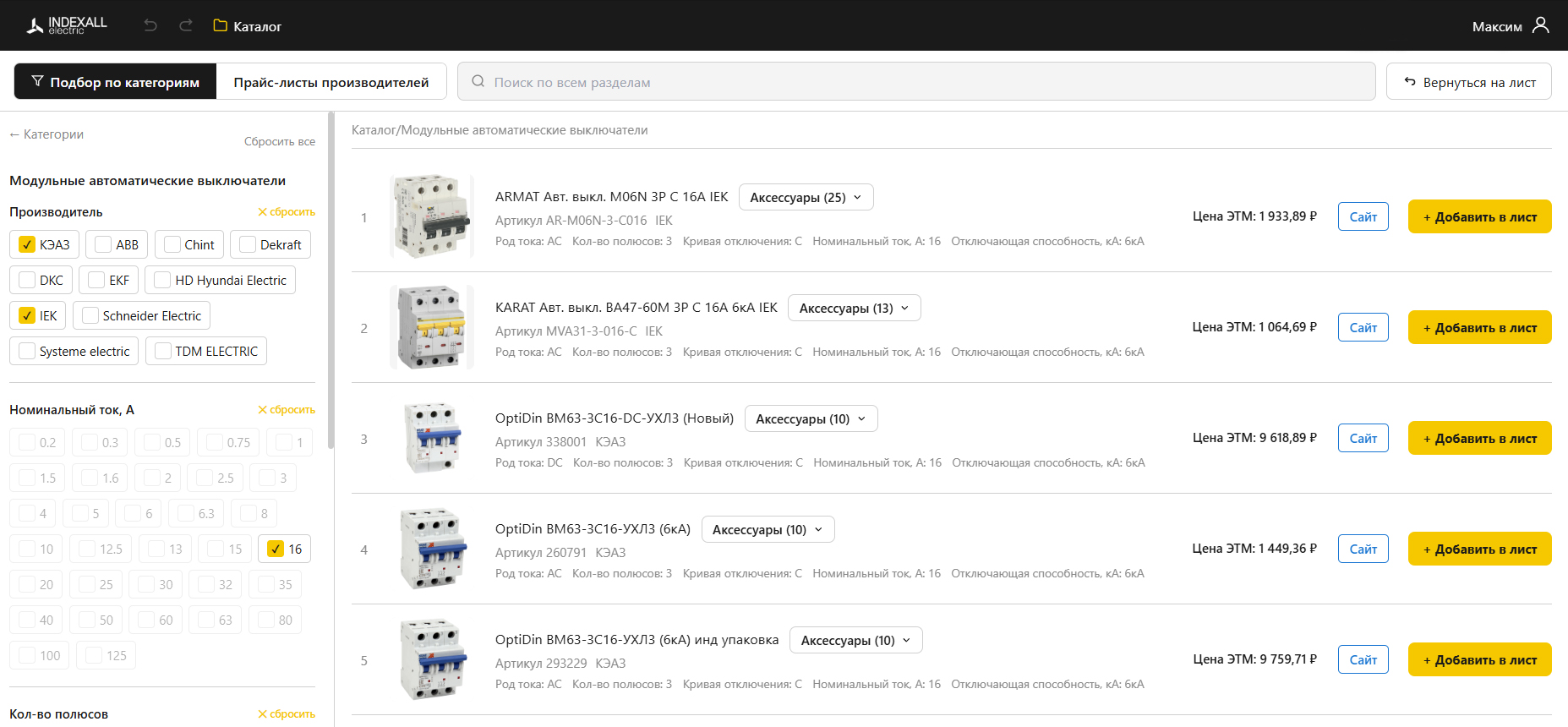This screenshot has width=1568, height=727.
Task: Expand Аксессуары (25) dropdown for ARMAT M06N
Action: (806, 197)
